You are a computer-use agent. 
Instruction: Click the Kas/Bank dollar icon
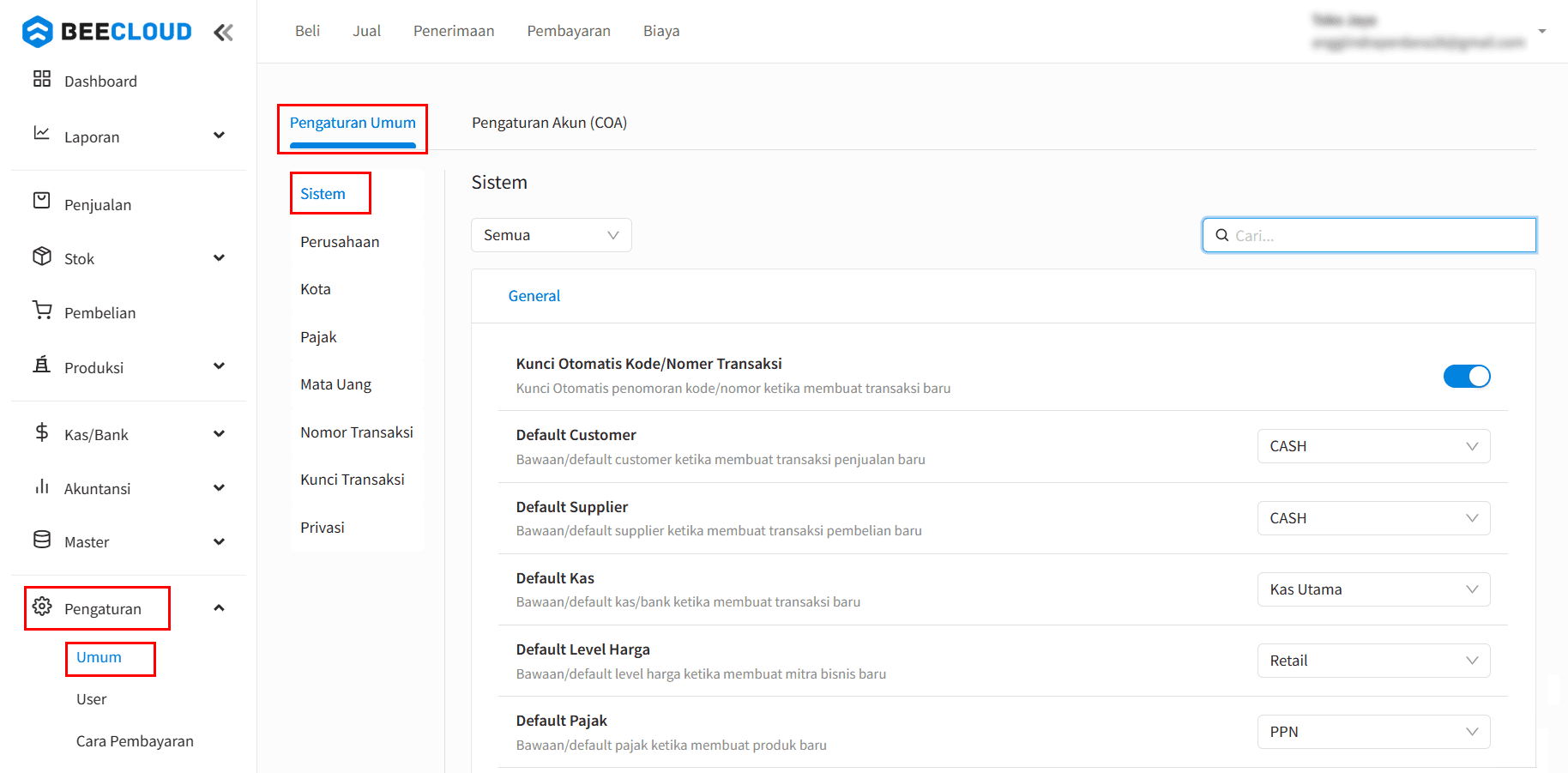(42, 432)
